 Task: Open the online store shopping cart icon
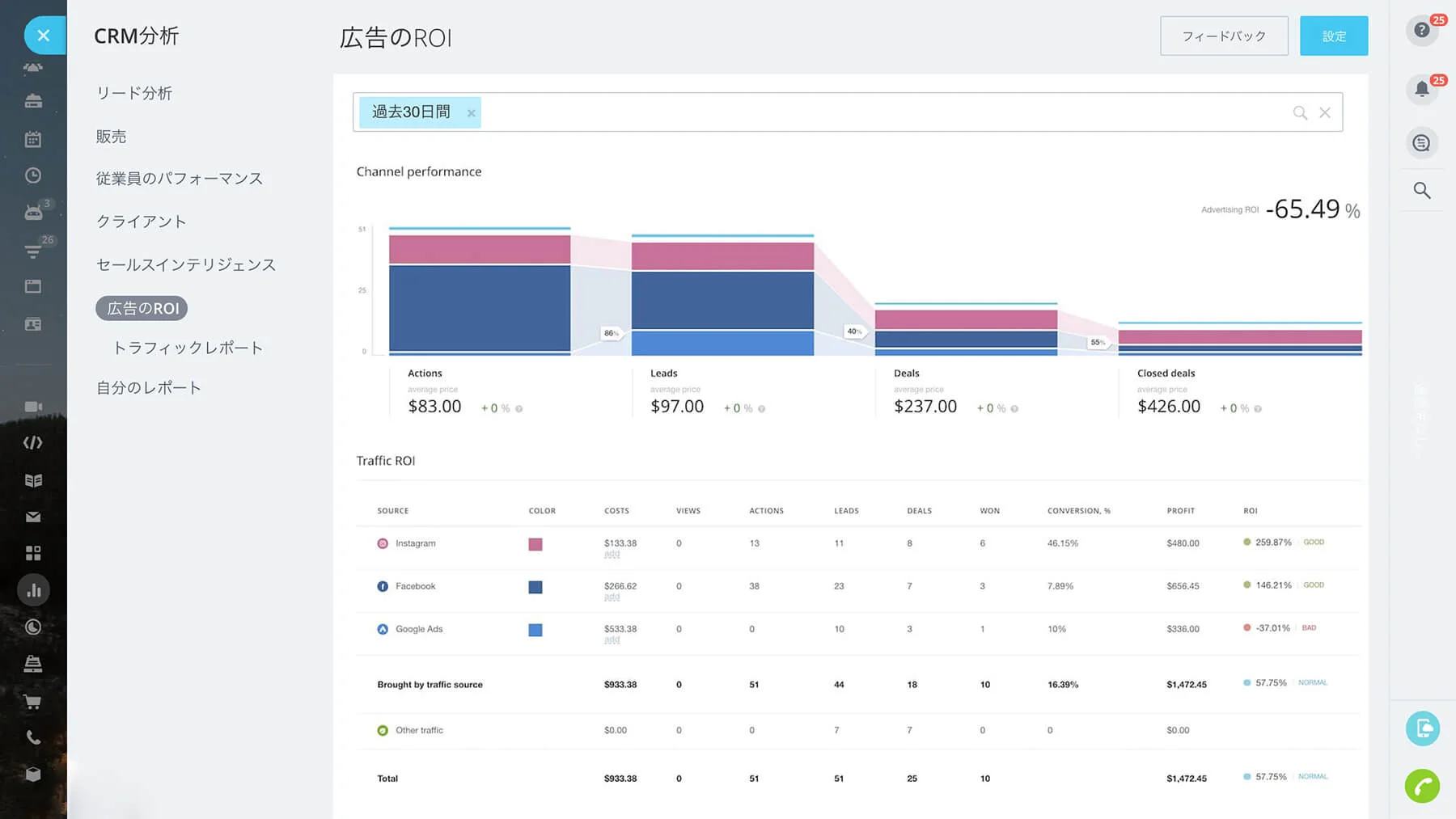(x=32, y=702)
